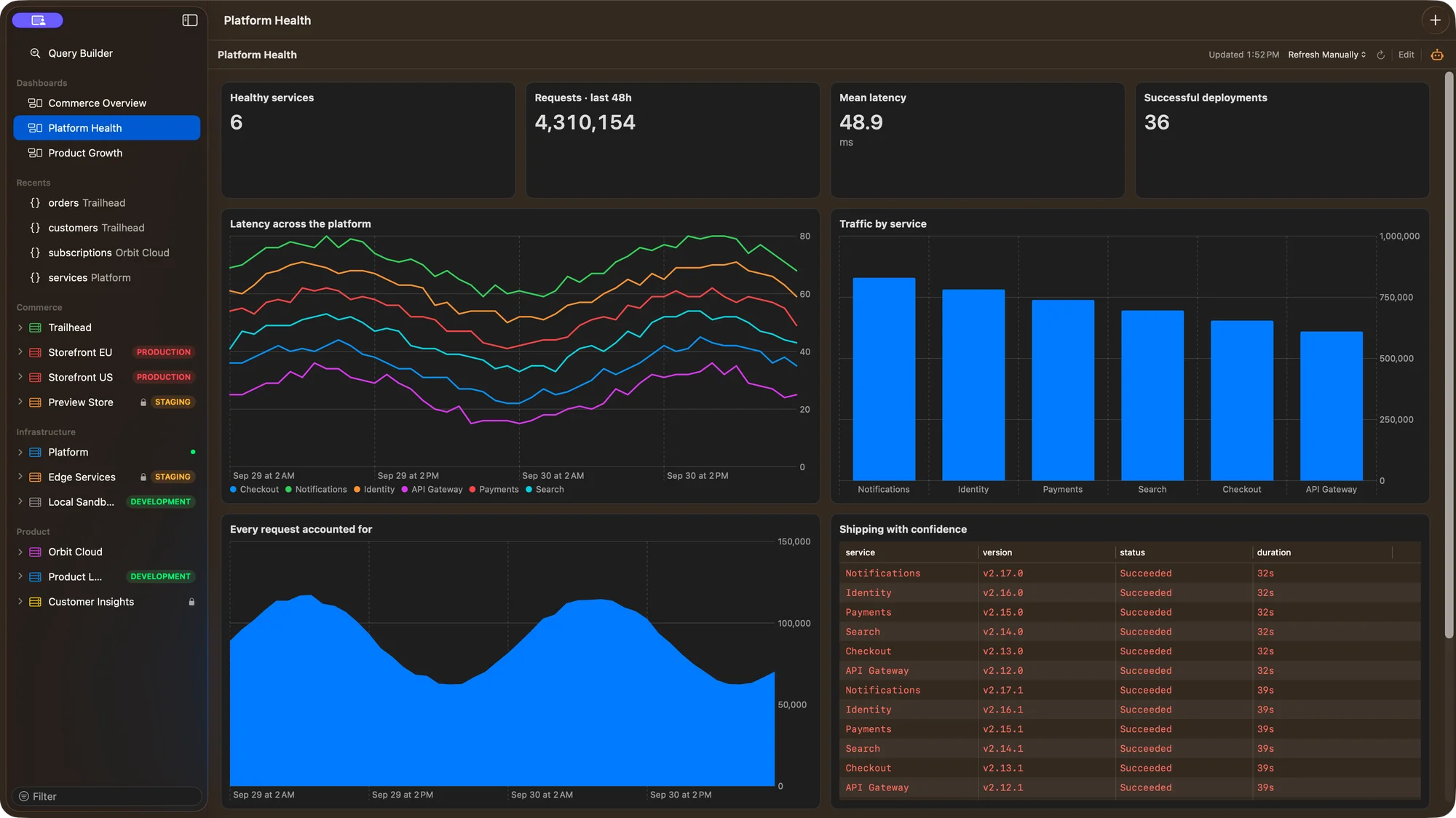The height and width of the screenshot is (818, 1456).
Task: Toggle Checkout series in latency legend
Action: (254, 489)
